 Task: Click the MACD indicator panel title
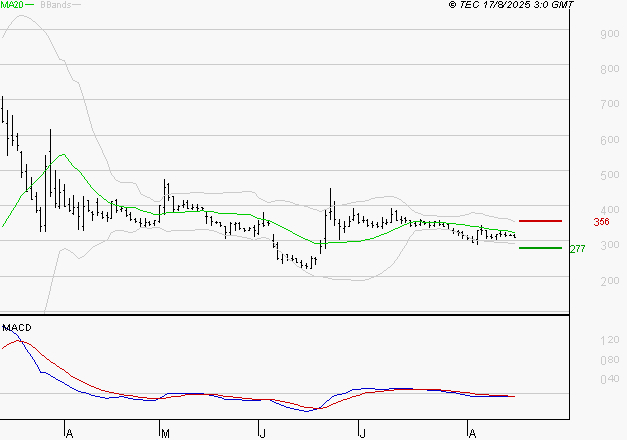coord(17,328)
